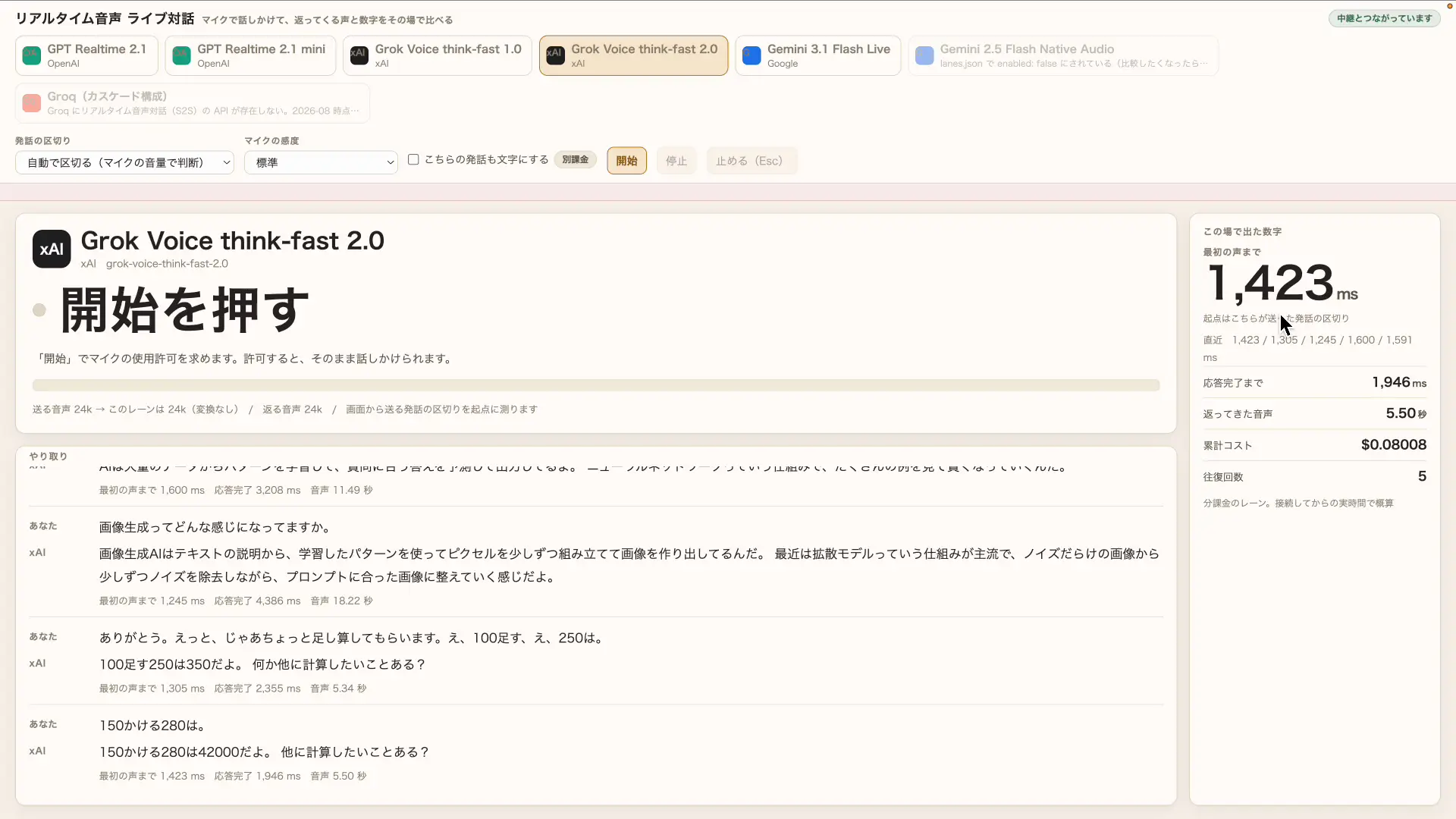Image resolution: width=1456 pixels, height=819 pixels.
Task: Click stats line 最初の声まで 1,423 ms in transcript
Action: [233, 777]
